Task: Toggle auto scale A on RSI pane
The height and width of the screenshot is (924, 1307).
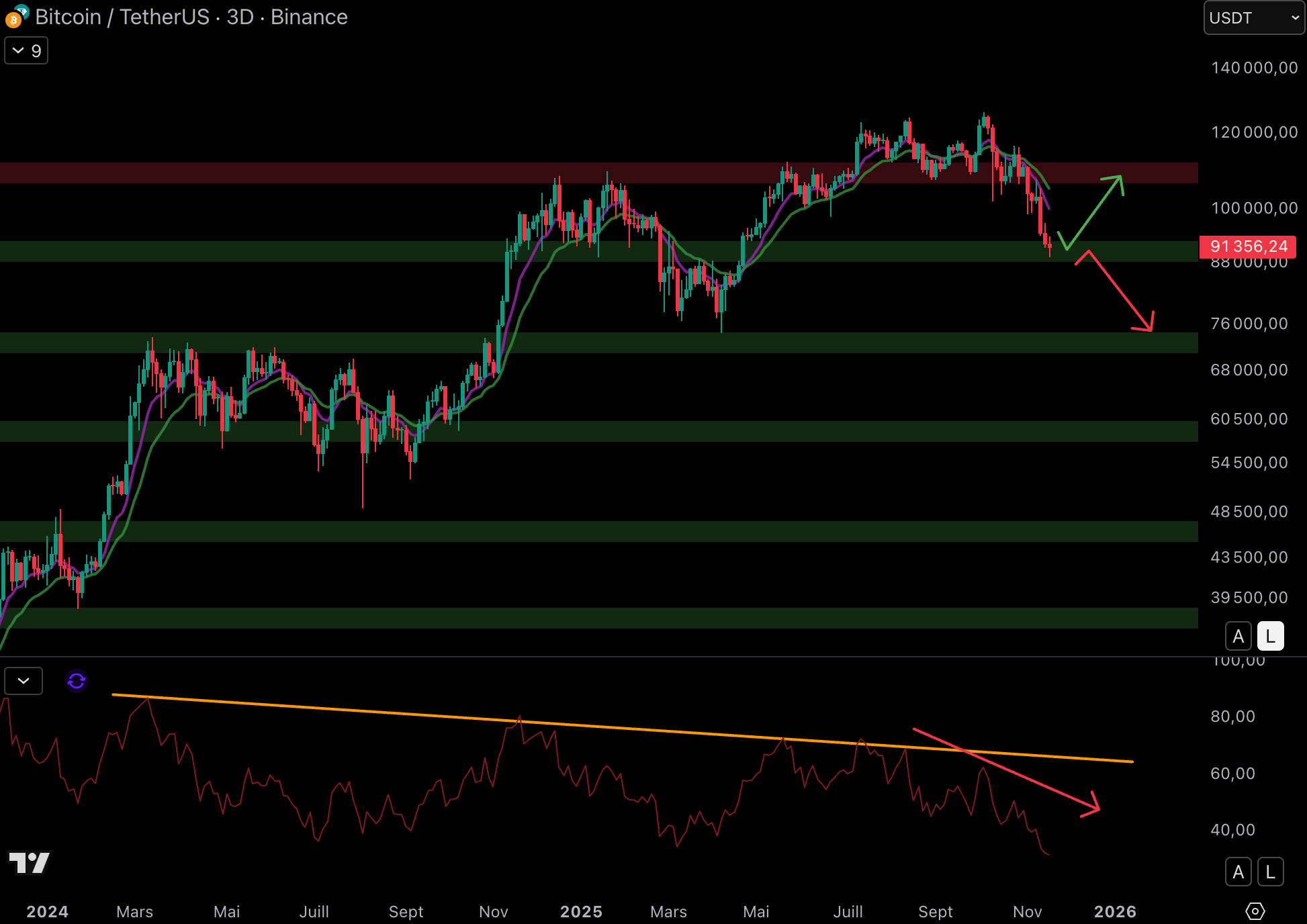Action: point(1238,872)
